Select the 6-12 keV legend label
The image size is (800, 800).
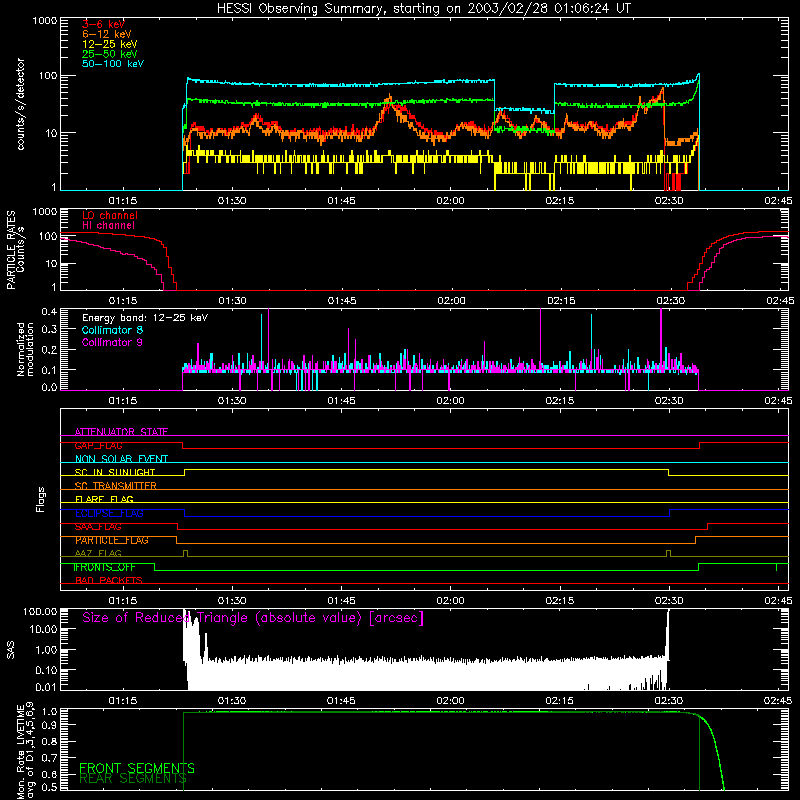click(107, 34)
